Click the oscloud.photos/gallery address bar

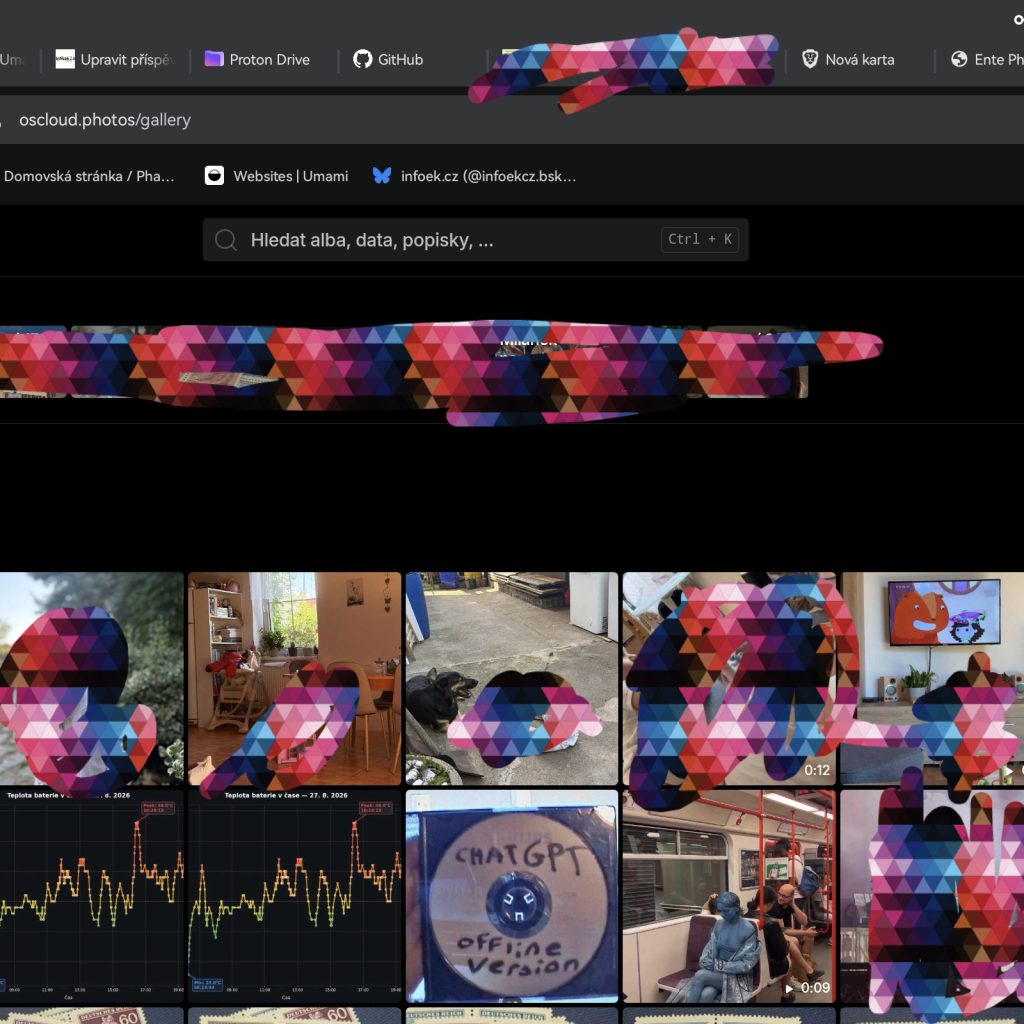click(x=512, y=120)
